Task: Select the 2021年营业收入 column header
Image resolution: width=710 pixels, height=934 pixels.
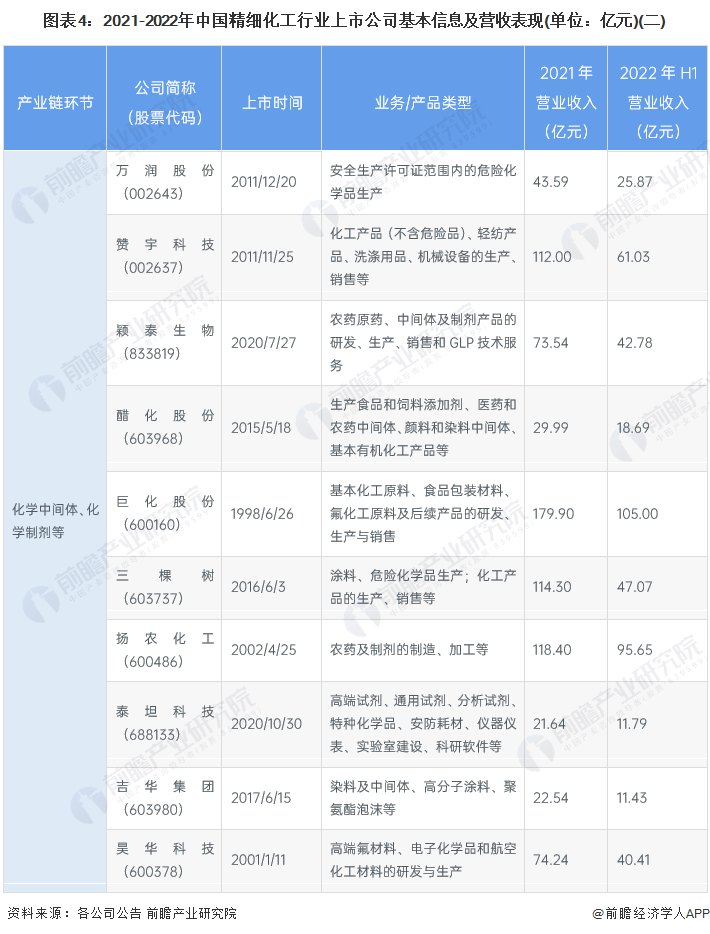Action: point(566,103)
